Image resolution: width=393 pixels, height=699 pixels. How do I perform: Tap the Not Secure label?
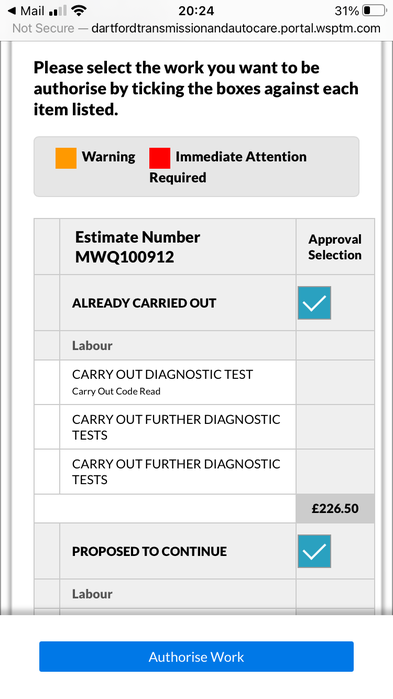(43, 28)
